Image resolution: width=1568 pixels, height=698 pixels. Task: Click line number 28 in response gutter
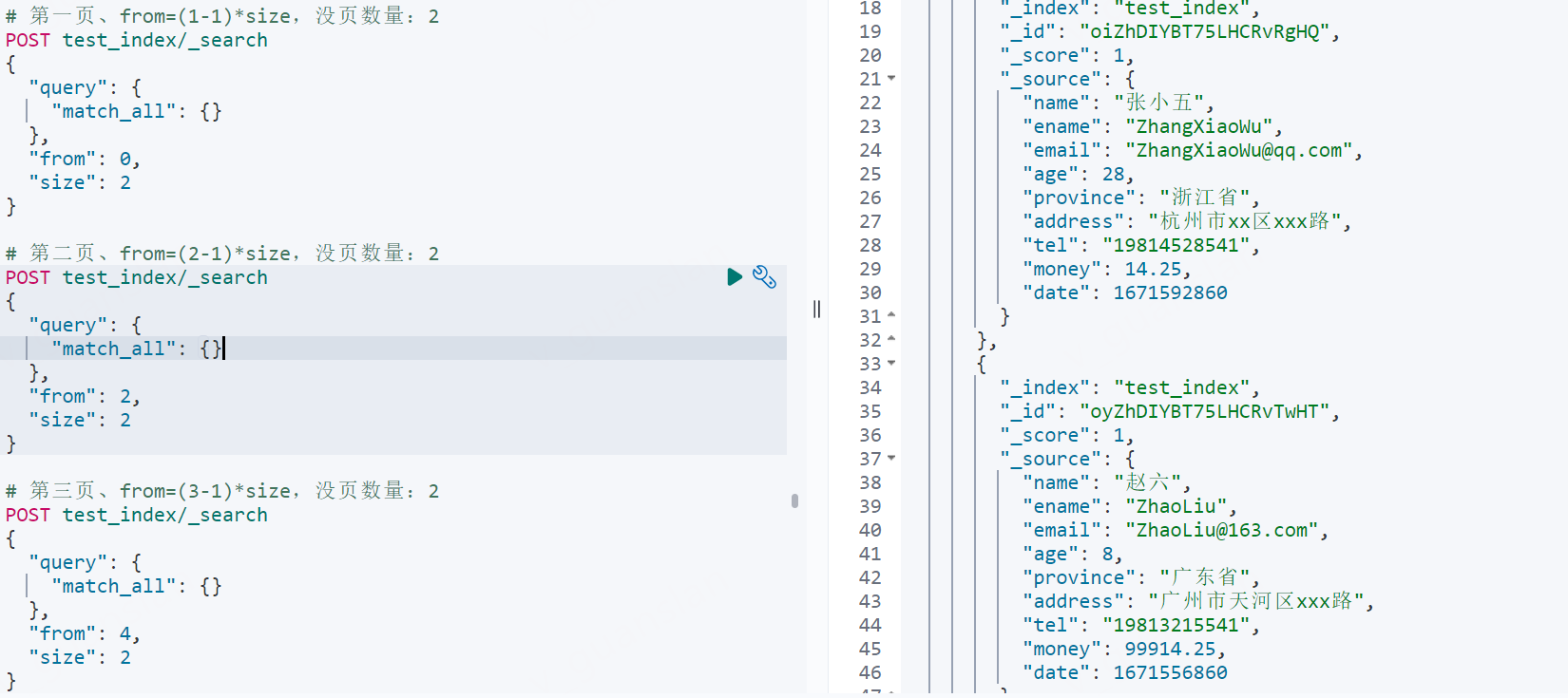870,245
